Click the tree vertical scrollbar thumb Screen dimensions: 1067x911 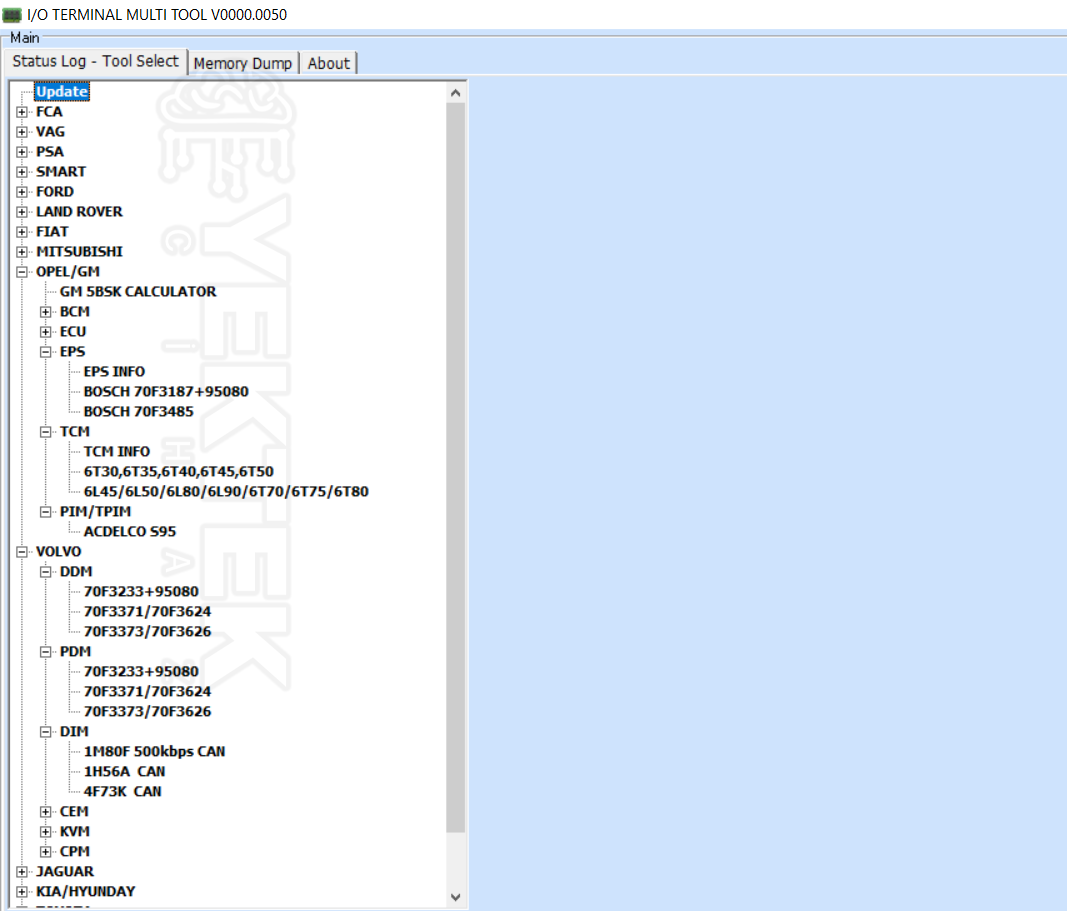pyautogui.click(x=456, y=467)
